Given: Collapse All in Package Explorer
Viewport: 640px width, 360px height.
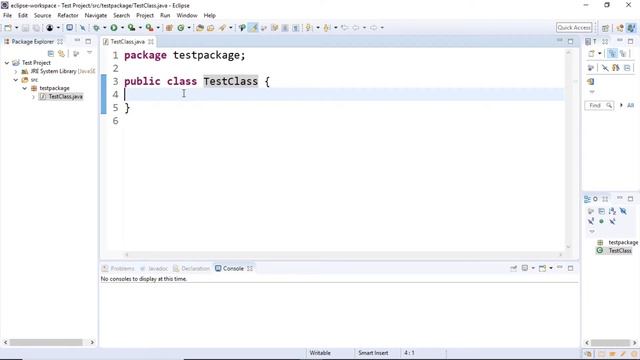Looking at the screenshot, I should (51, 53).
